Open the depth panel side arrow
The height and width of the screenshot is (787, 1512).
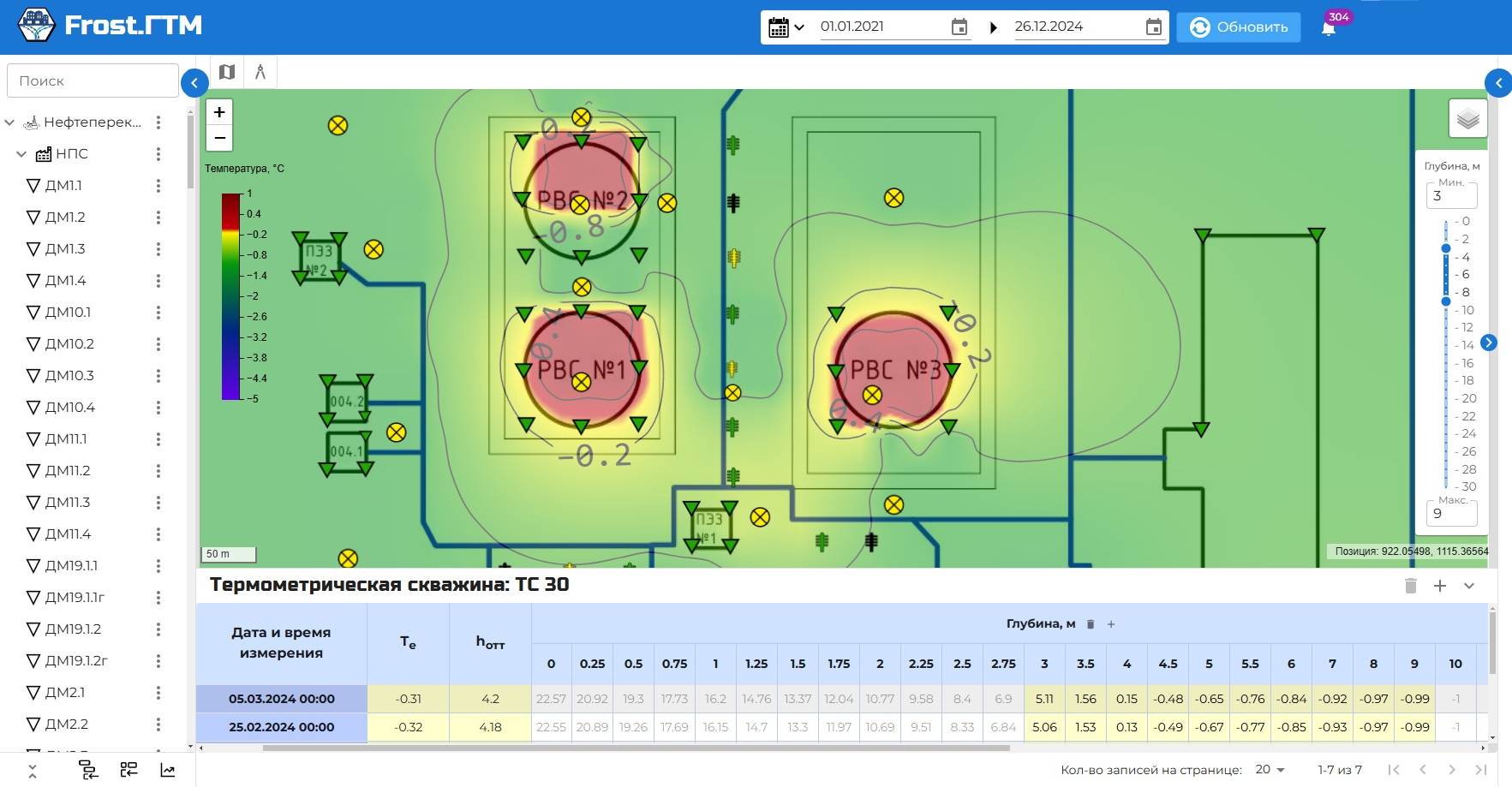coord(1489,343)
